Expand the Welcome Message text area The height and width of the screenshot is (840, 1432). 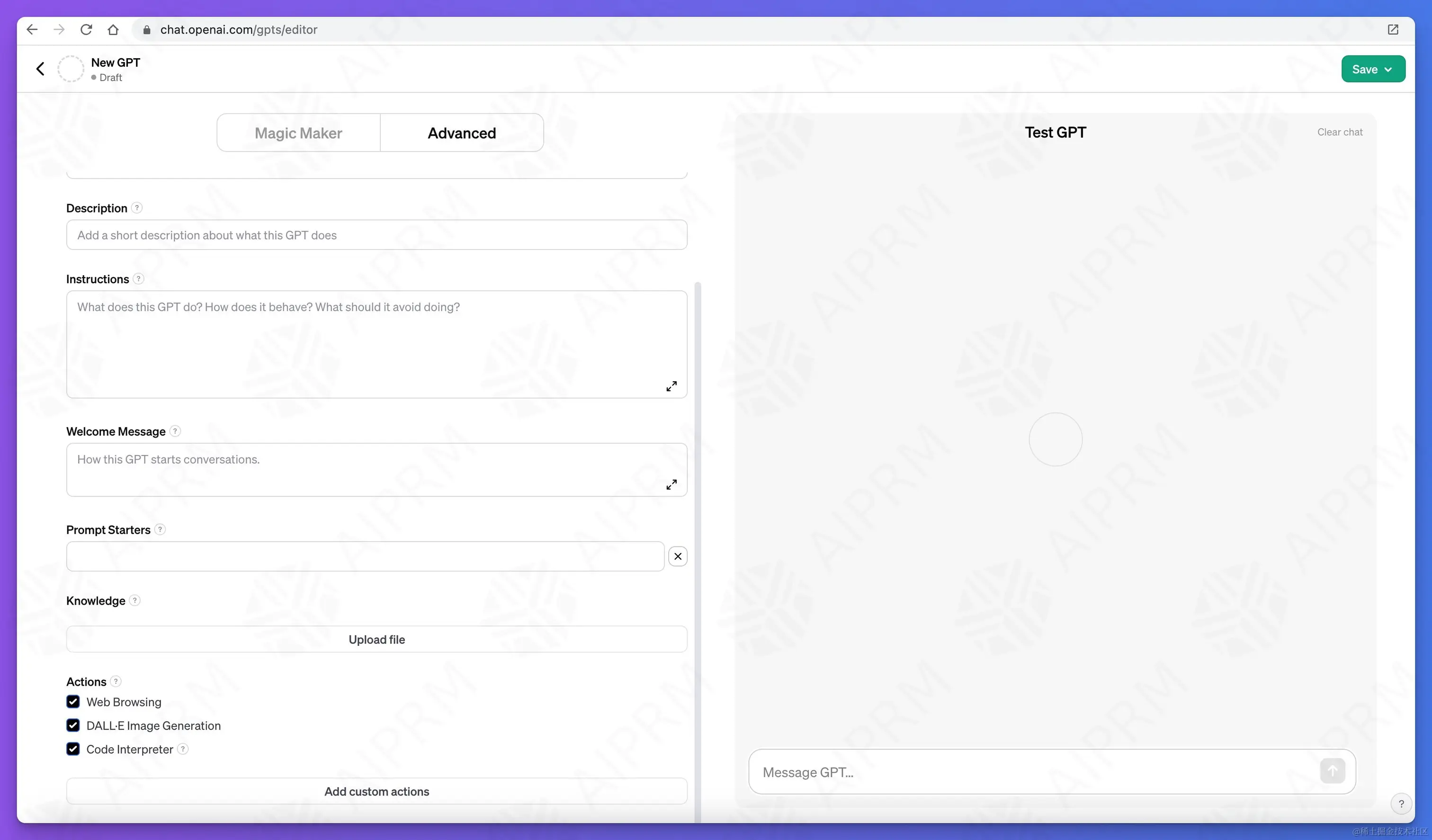click(x=671, y=485)
